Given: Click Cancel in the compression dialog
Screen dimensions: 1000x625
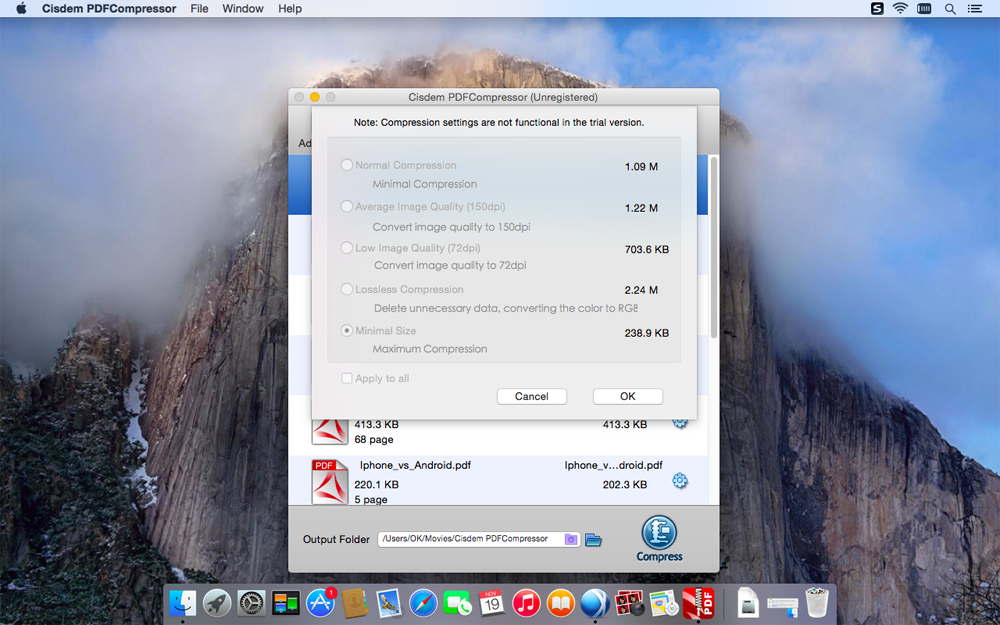Looking at the screenshot, I should tap(532, 396).
